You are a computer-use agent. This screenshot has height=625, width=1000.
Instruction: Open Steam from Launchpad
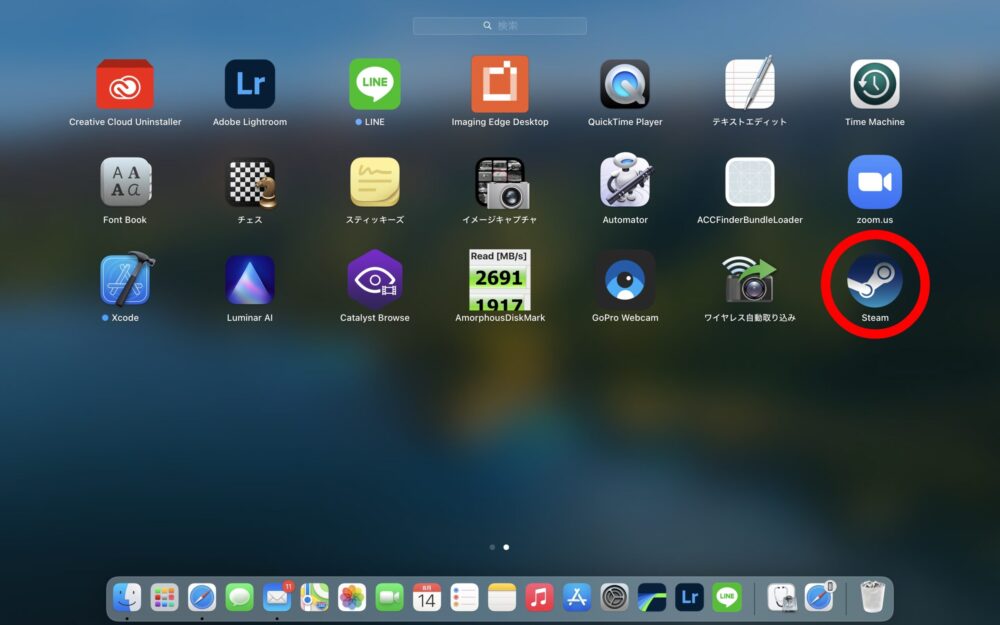pos(874,281)
